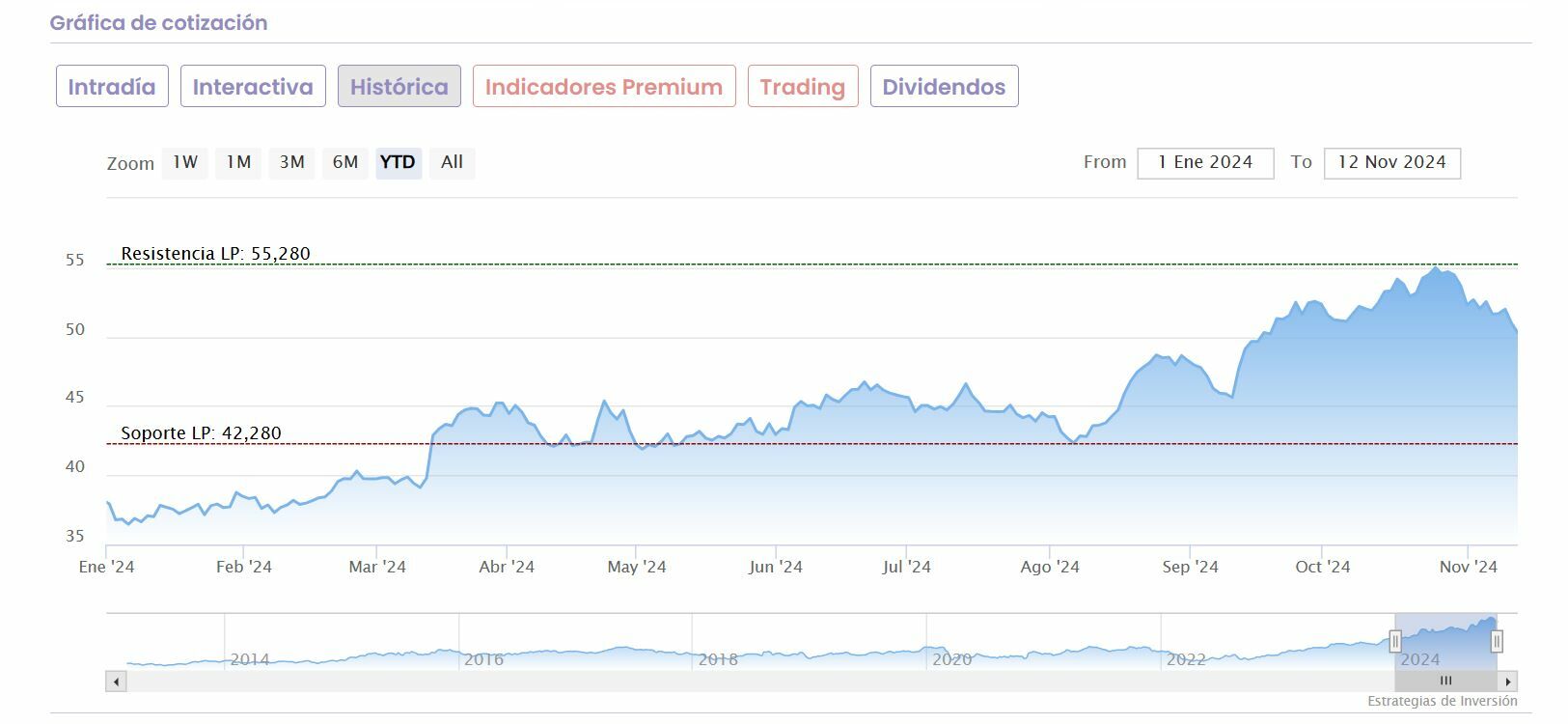Show the Dividendos tab
Screen dimensions: 1568x724
point(944,87)
